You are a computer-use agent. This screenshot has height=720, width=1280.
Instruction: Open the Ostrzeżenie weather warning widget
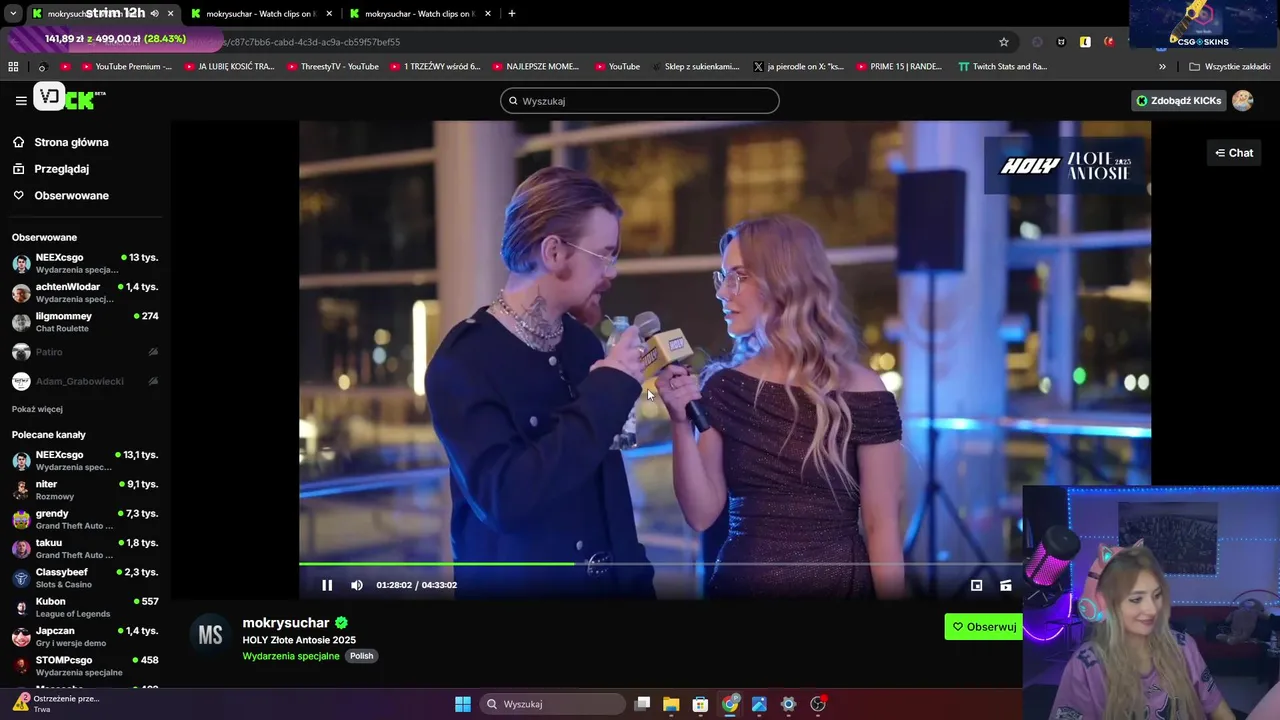click(55, 704)
